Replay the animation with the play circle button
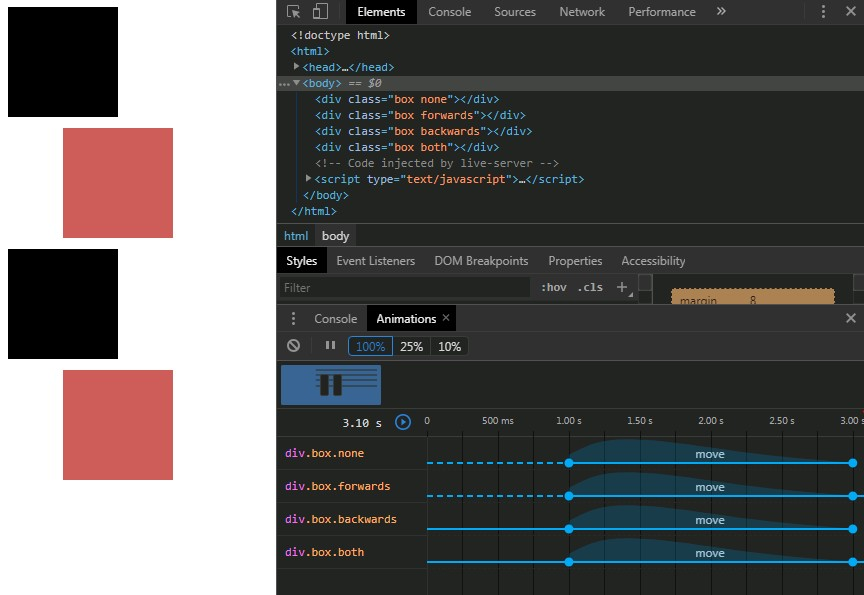The image size is (864, 595). click(x=403, y=422)
